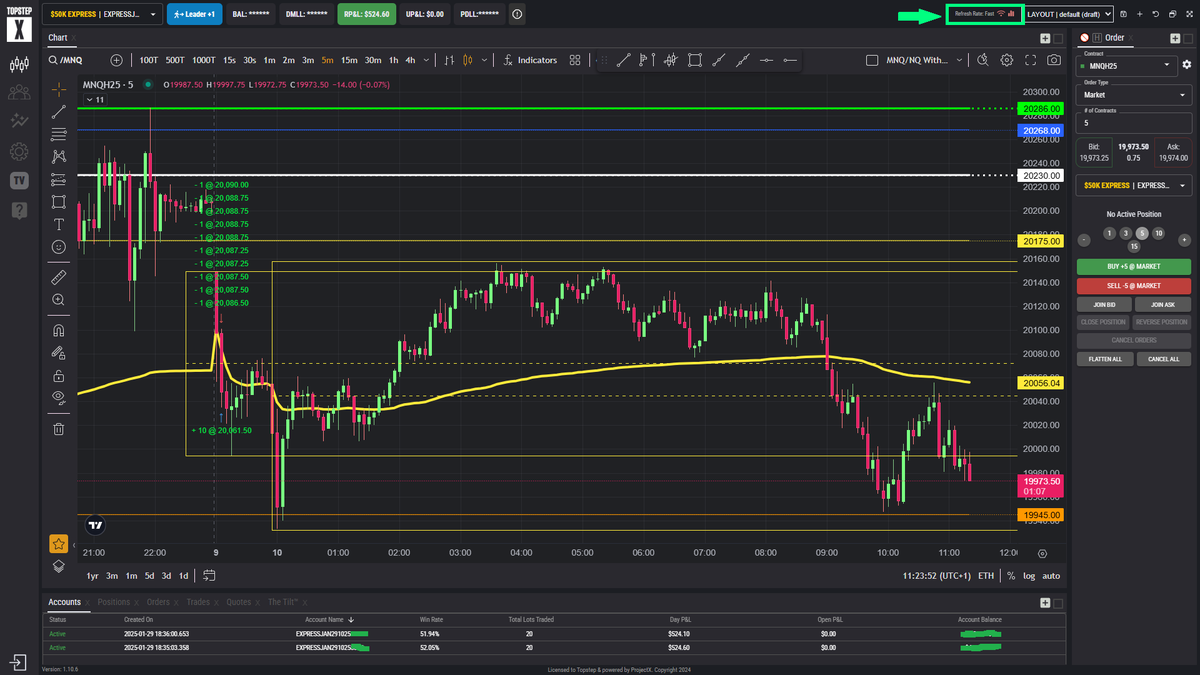Toggle the layout name checkbox in chart toolbar

coord(871,60)
